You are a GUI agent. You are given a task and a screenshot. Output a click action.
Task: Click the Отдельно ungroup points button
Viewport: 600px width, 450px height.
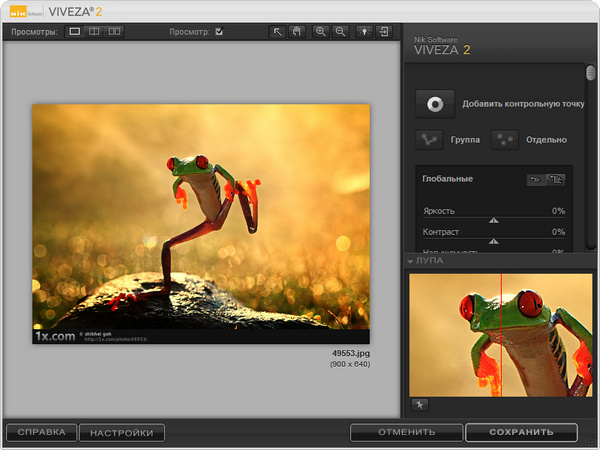coord(505,140)
